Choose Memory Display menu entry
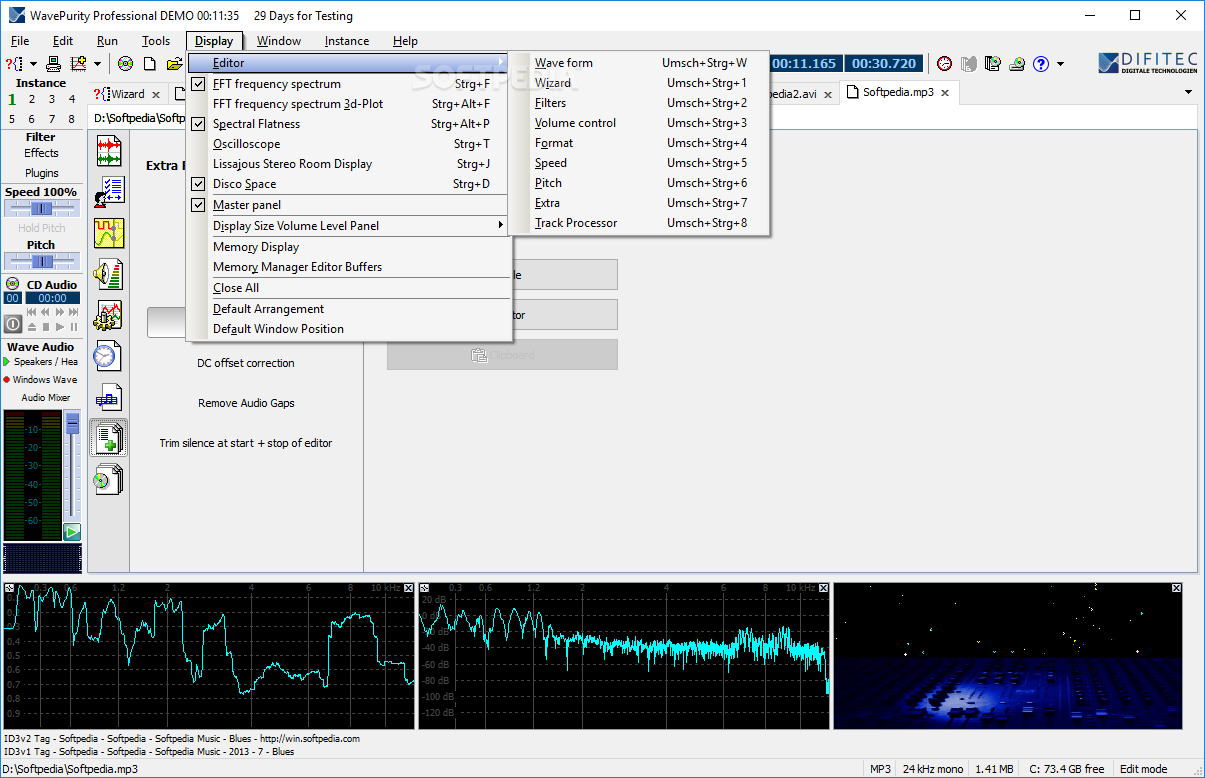This screenshot has height=778, width=1205. pyautogui.click(x=348, y=247)
